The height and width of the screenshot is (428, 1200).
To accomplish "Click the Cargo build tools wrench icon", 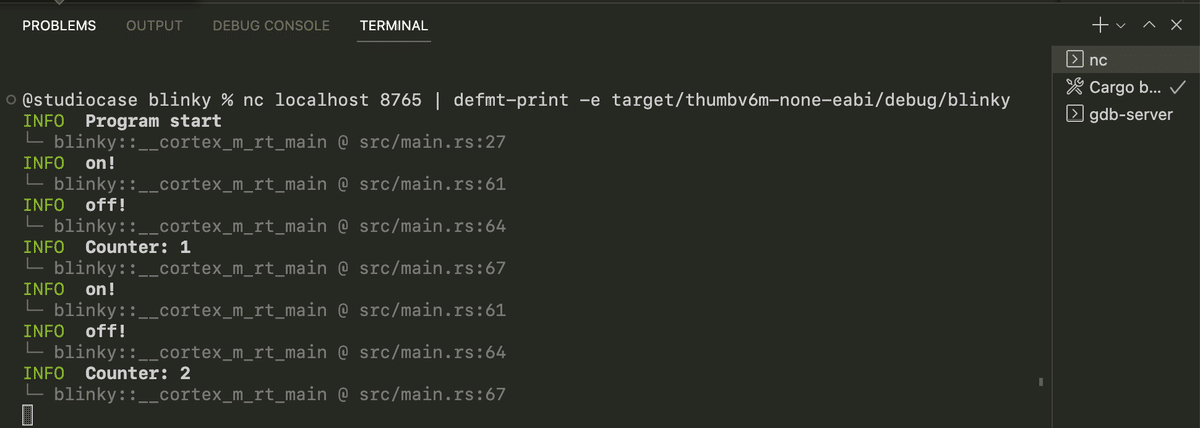I will coord(1075,86).
